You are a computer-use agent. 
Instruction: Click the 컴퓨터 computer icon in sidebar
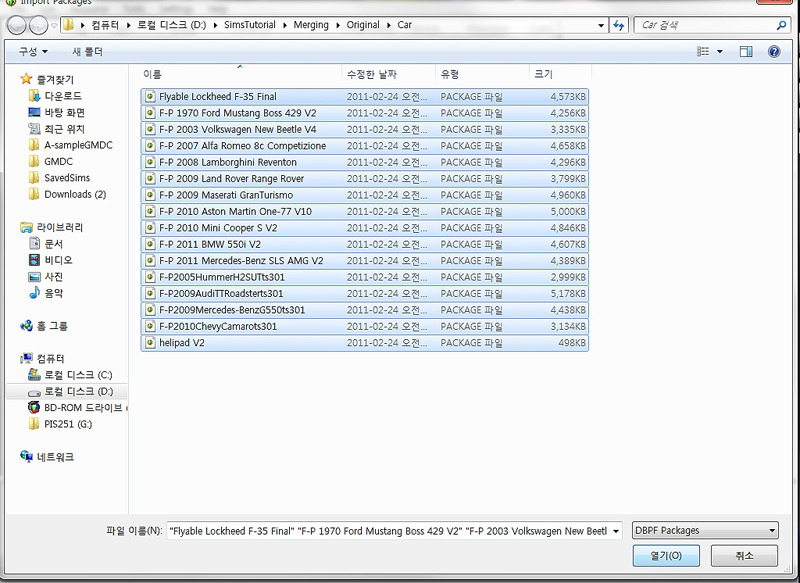[x=26, y=359]
